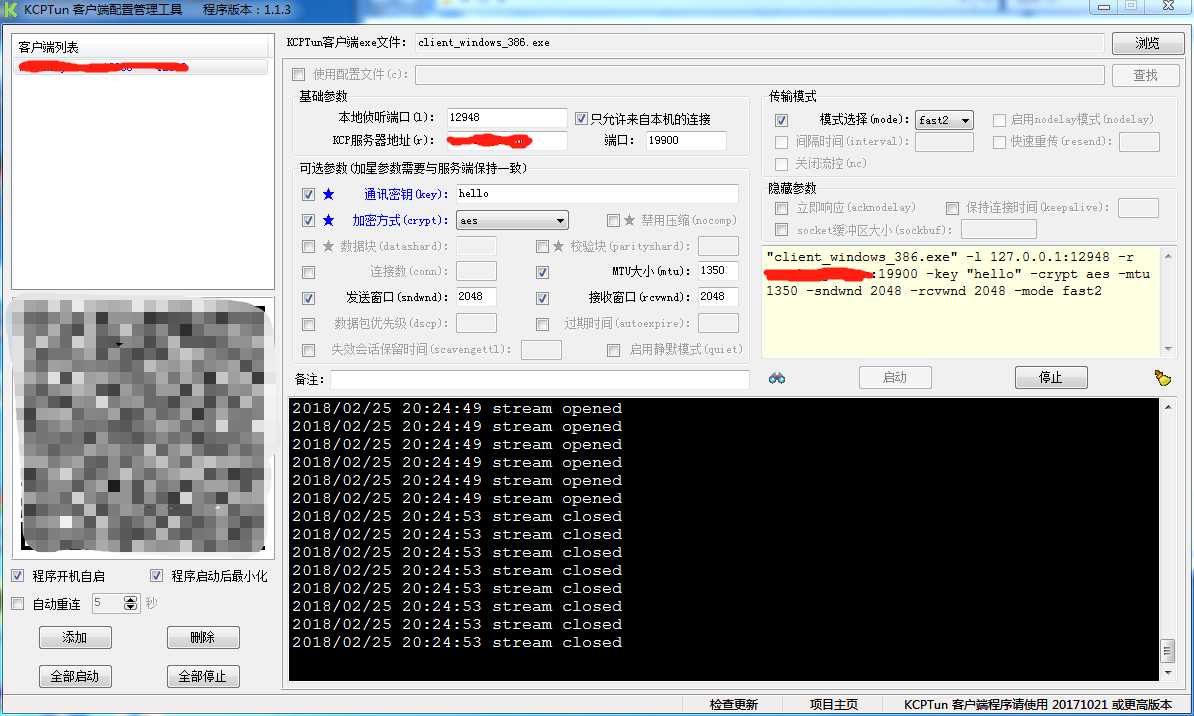Enable the 过期时间(autoexpire) checkbox
1194x716 pixels.
click(x=542, y=324)
